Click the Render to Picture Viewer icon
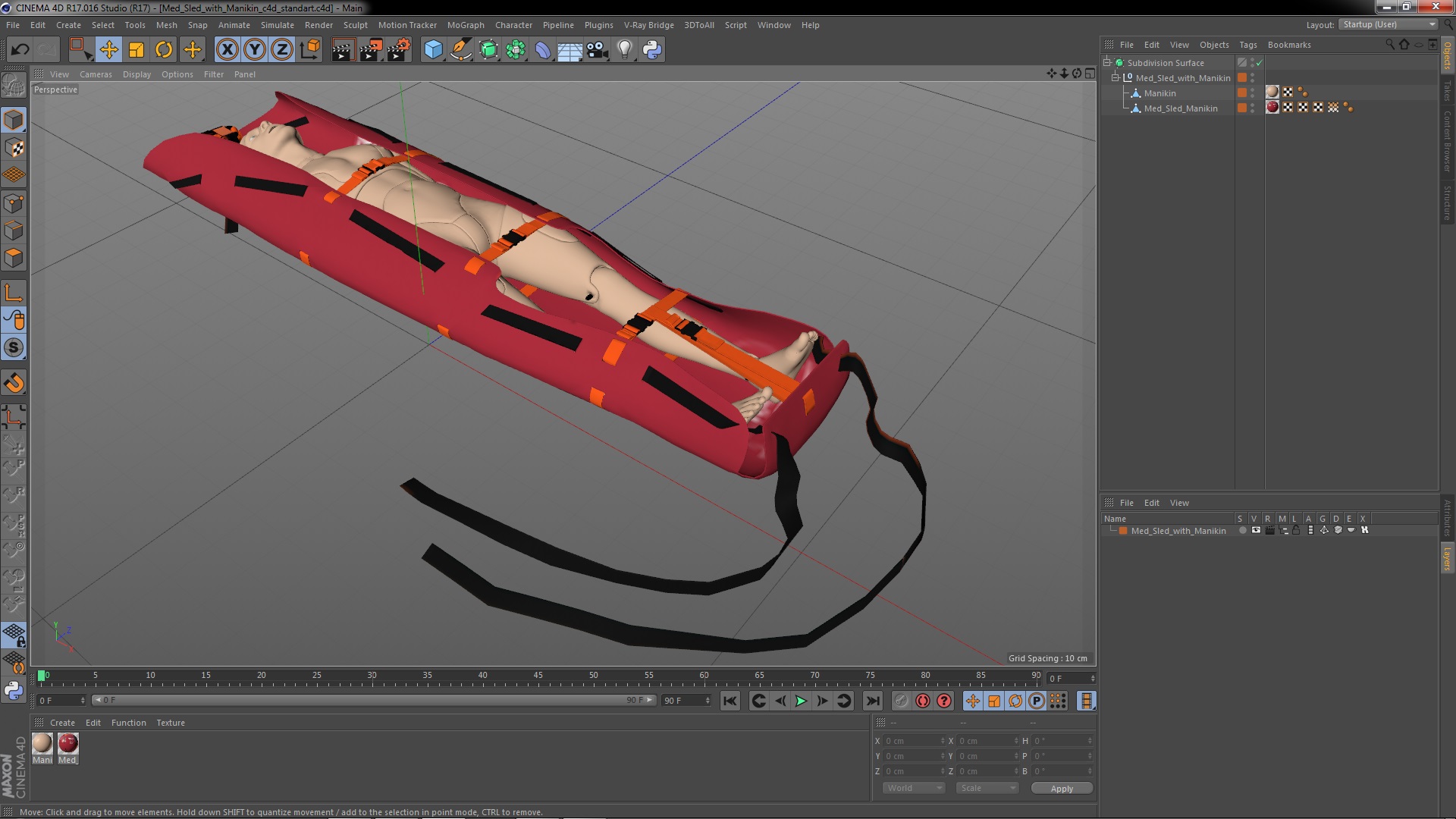Screen dimensions: 1456x819 coord(371,50)
